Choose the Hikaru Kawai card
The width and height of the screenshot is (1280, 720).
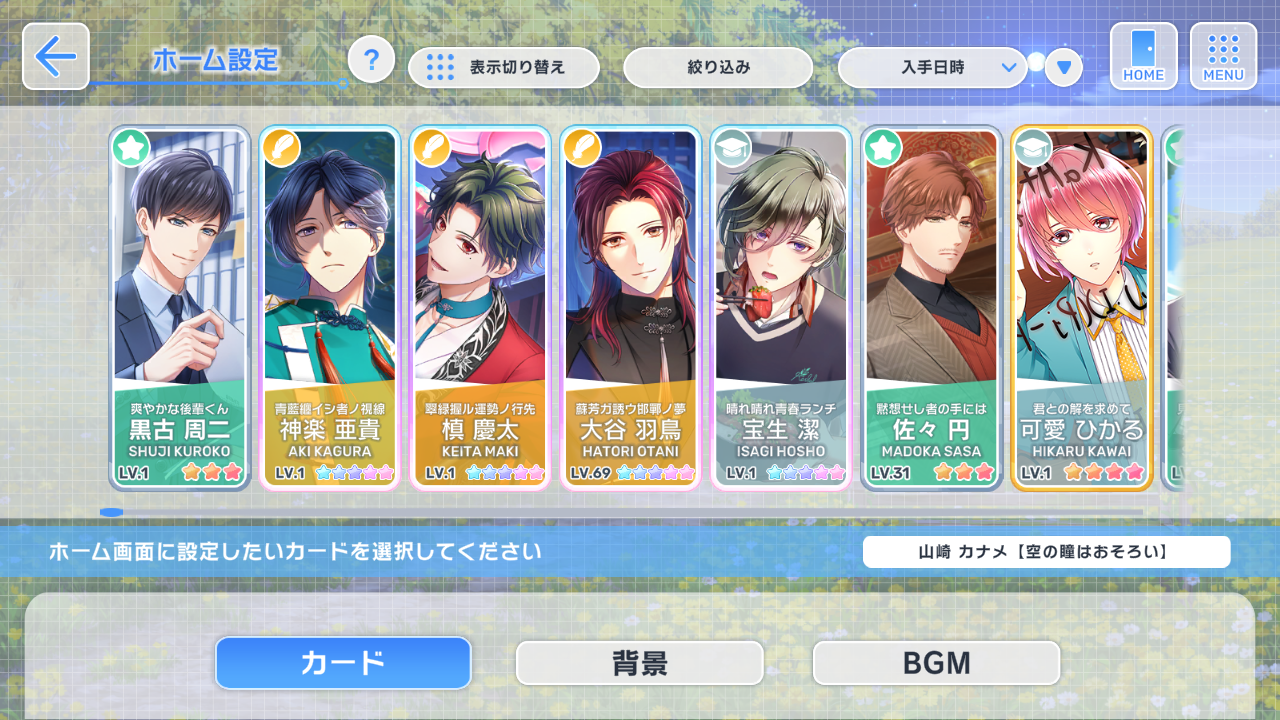click(x=1082, y=308)
